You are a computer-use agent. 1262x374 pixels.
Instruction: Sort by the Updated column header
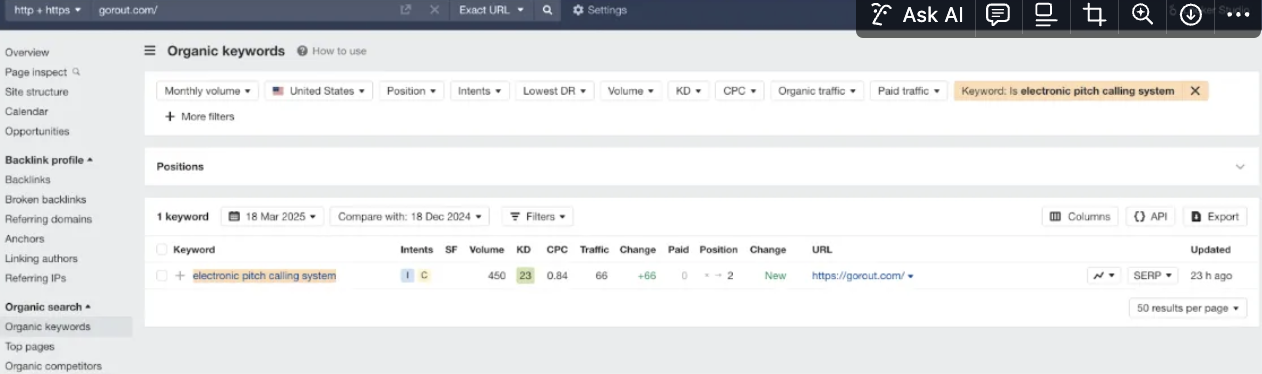click(1210, 250)
